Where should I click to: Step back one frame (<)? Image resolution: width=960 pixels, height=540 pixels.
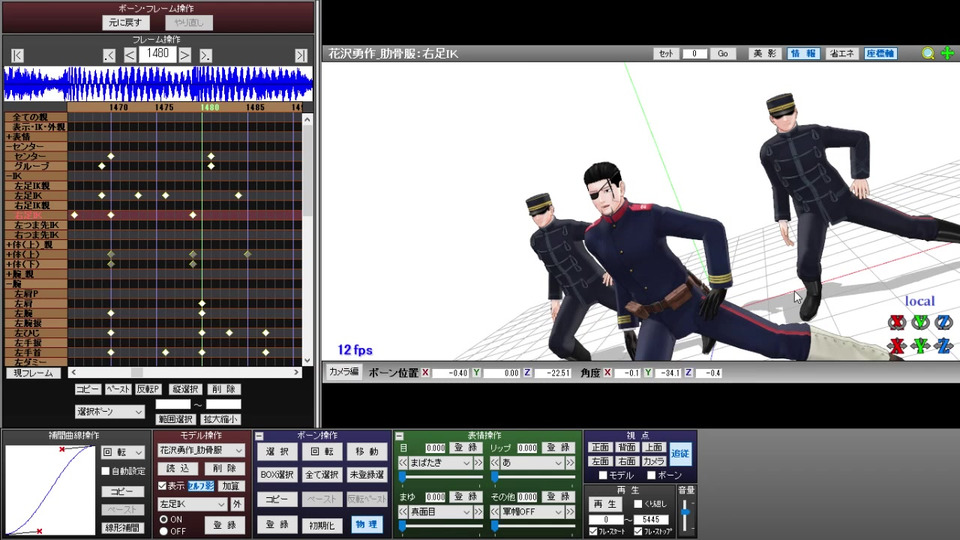(130, 55)
